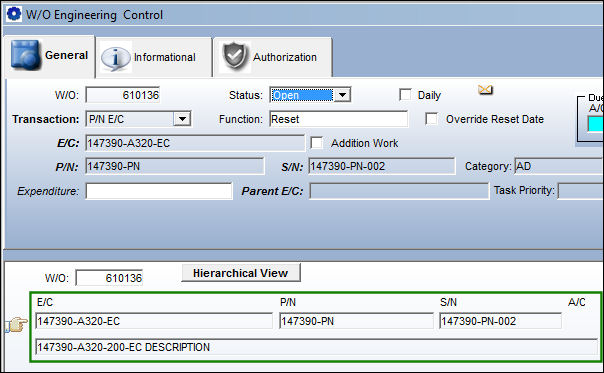The height and width of the screenshot is (373, 604).
Task: Click the Informational tab info bubble icon
Action: tap(116, 57)
